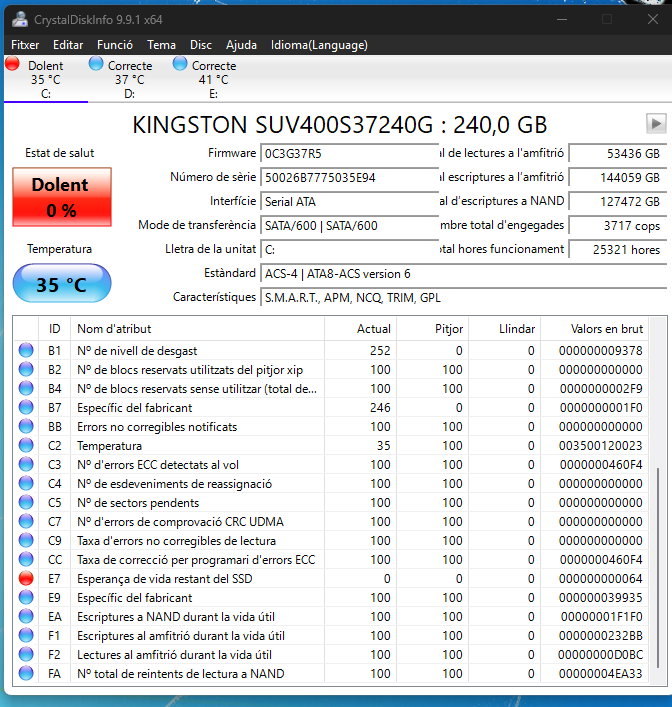
Task: Click the status icon of attribute F2
Action: [26, 654]
